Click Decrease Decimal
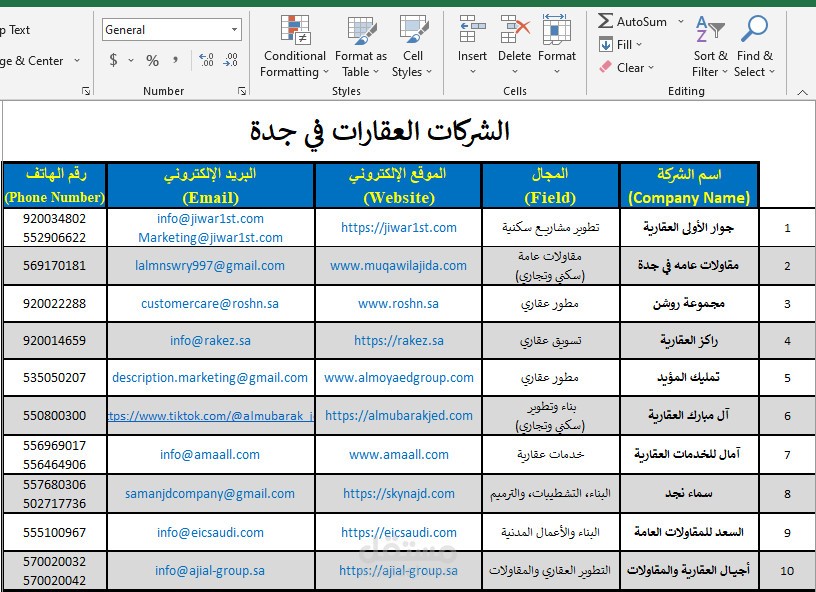 pos(231,60)
